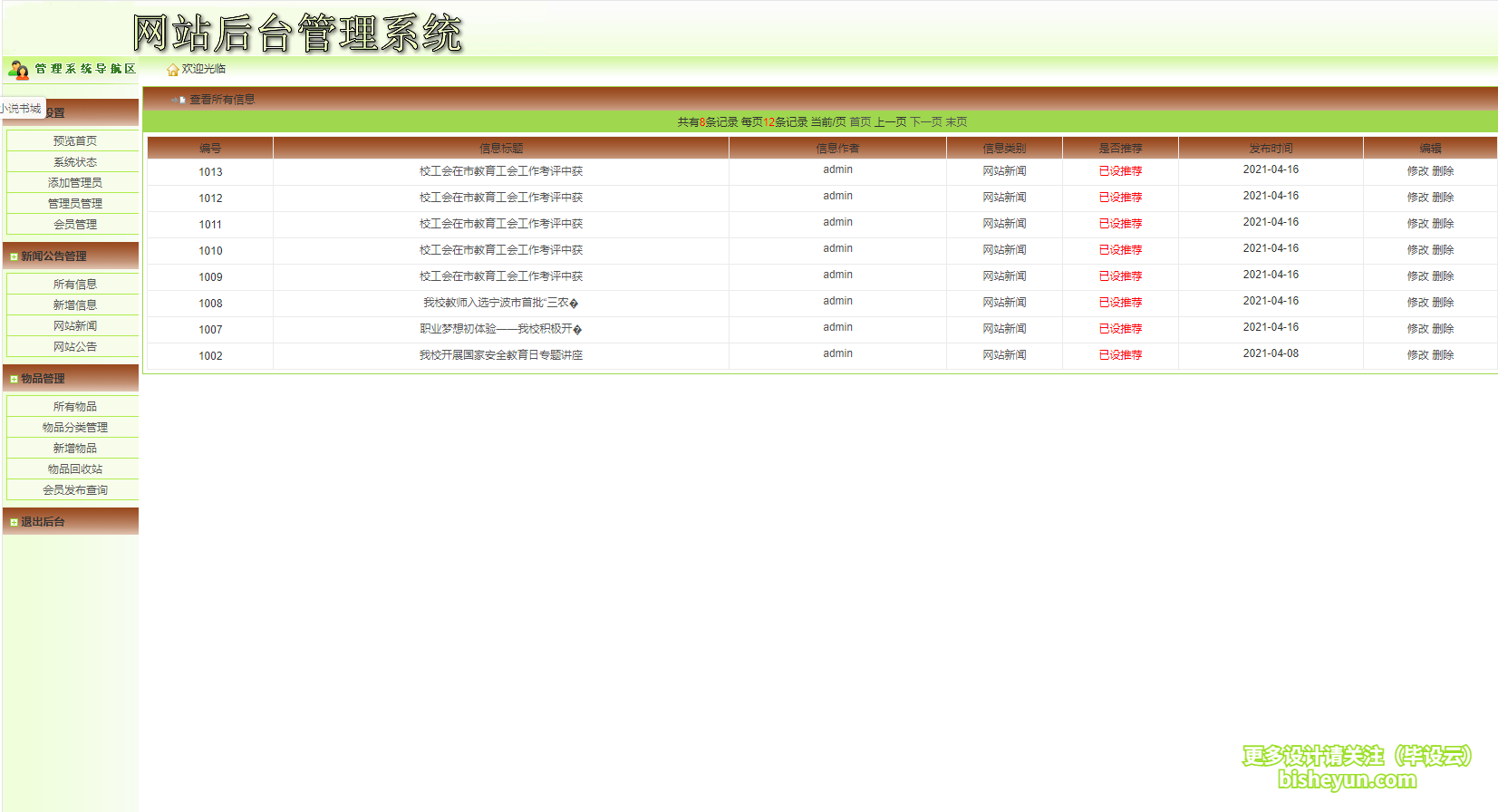Edit record 1011 with 修改
1498x812 pixels.
tap(1417, 223)
